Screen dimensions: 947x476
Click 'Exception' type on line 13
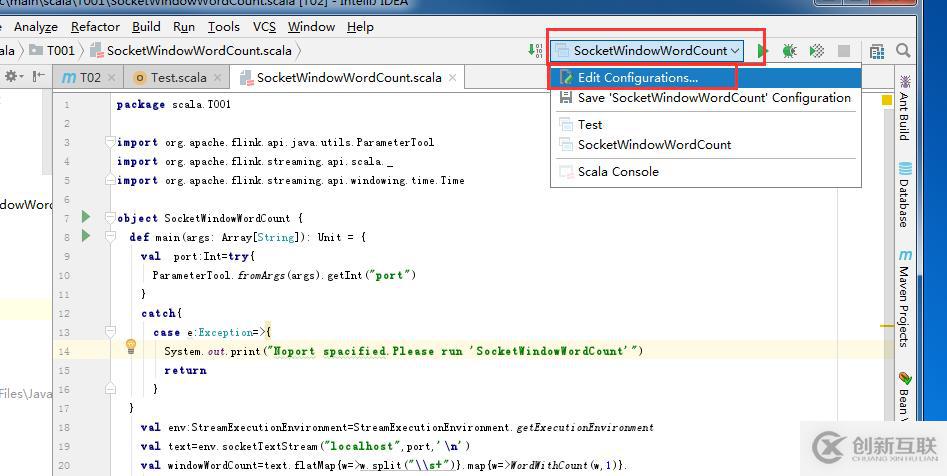[x=226, y=332]
